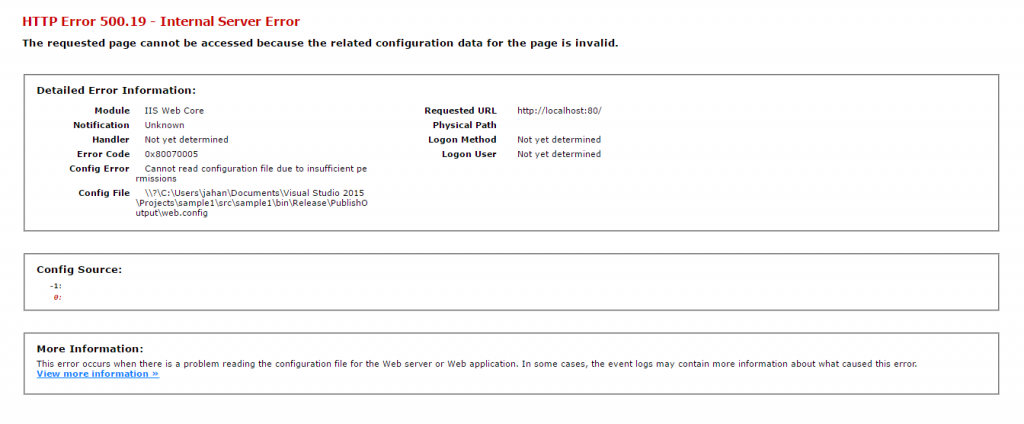Click the Physical Path label
1024x424 pixels.
(x=464, y=125)
